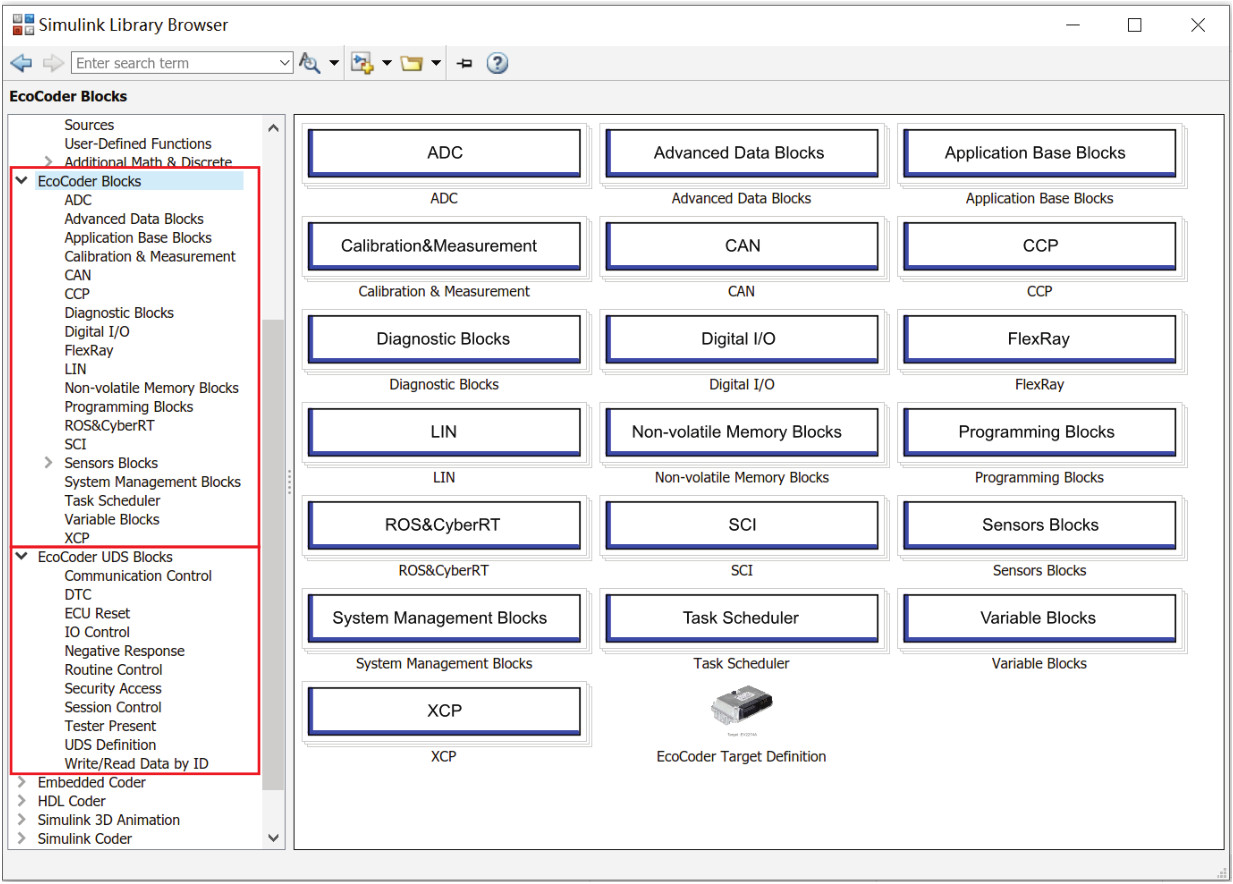Image resolution: width=1233 pixels, height=884 pixels.
Task: Open Advanced Data Blocks library icon
Action: pos(741,153)
